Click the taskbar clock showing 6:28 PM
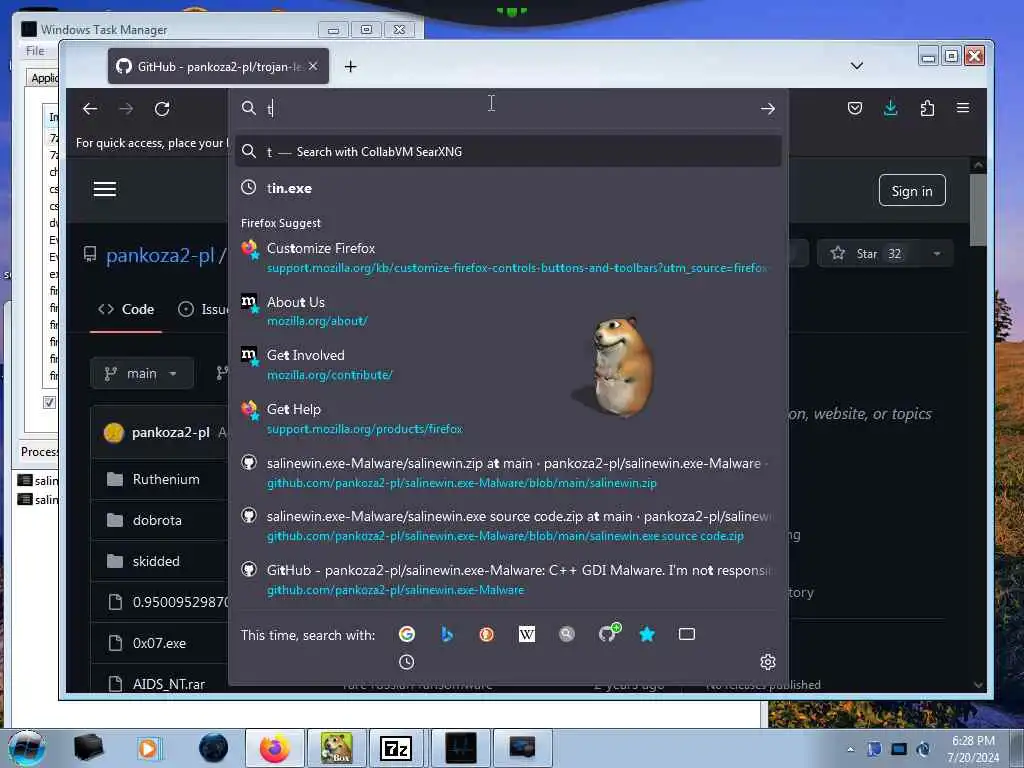 tap(973, 749)
